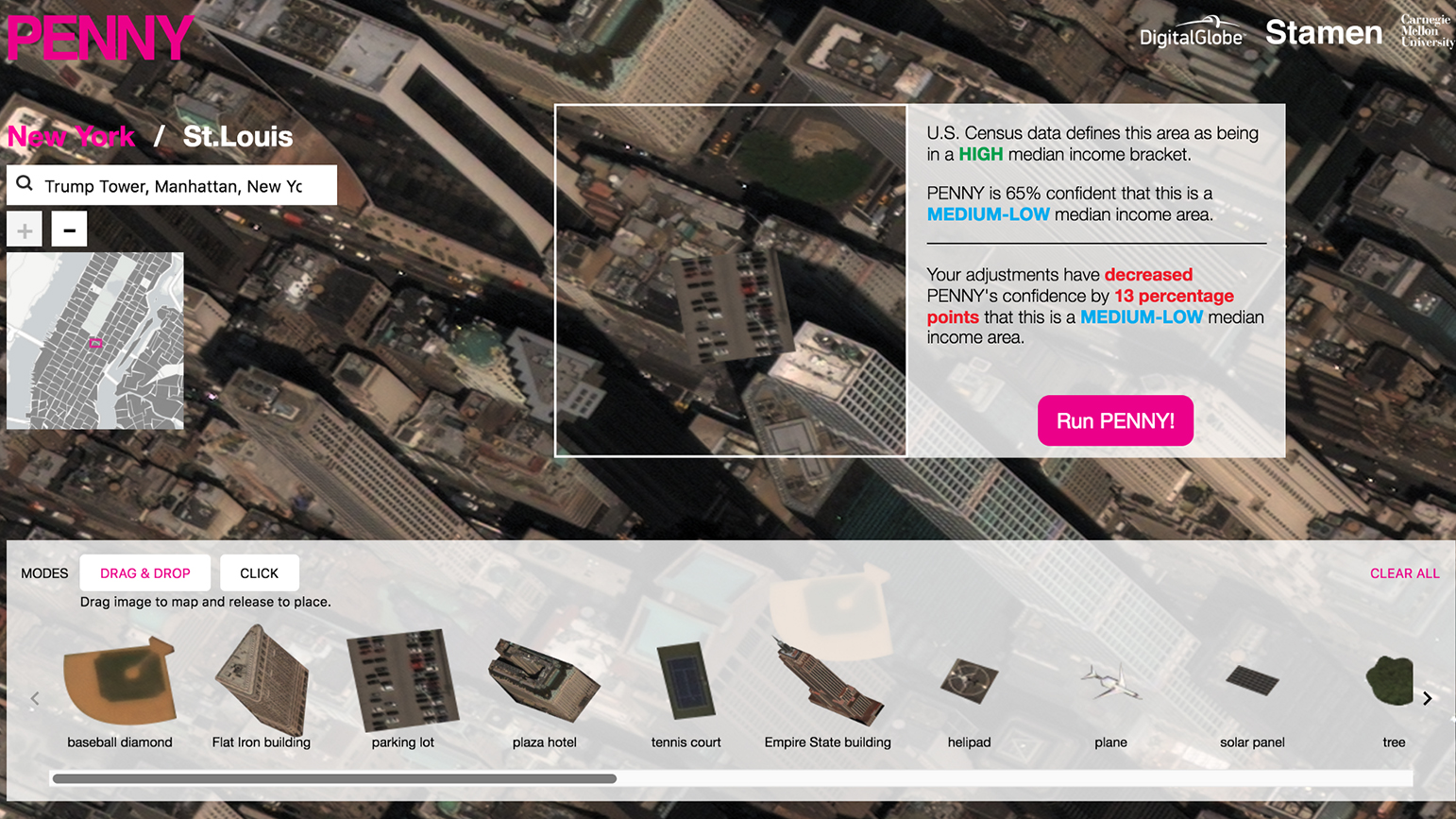Pick the Flat Iron building image
Viewport: 1456px width, 819px height.
pyautogui.click(x=262, y=679)
